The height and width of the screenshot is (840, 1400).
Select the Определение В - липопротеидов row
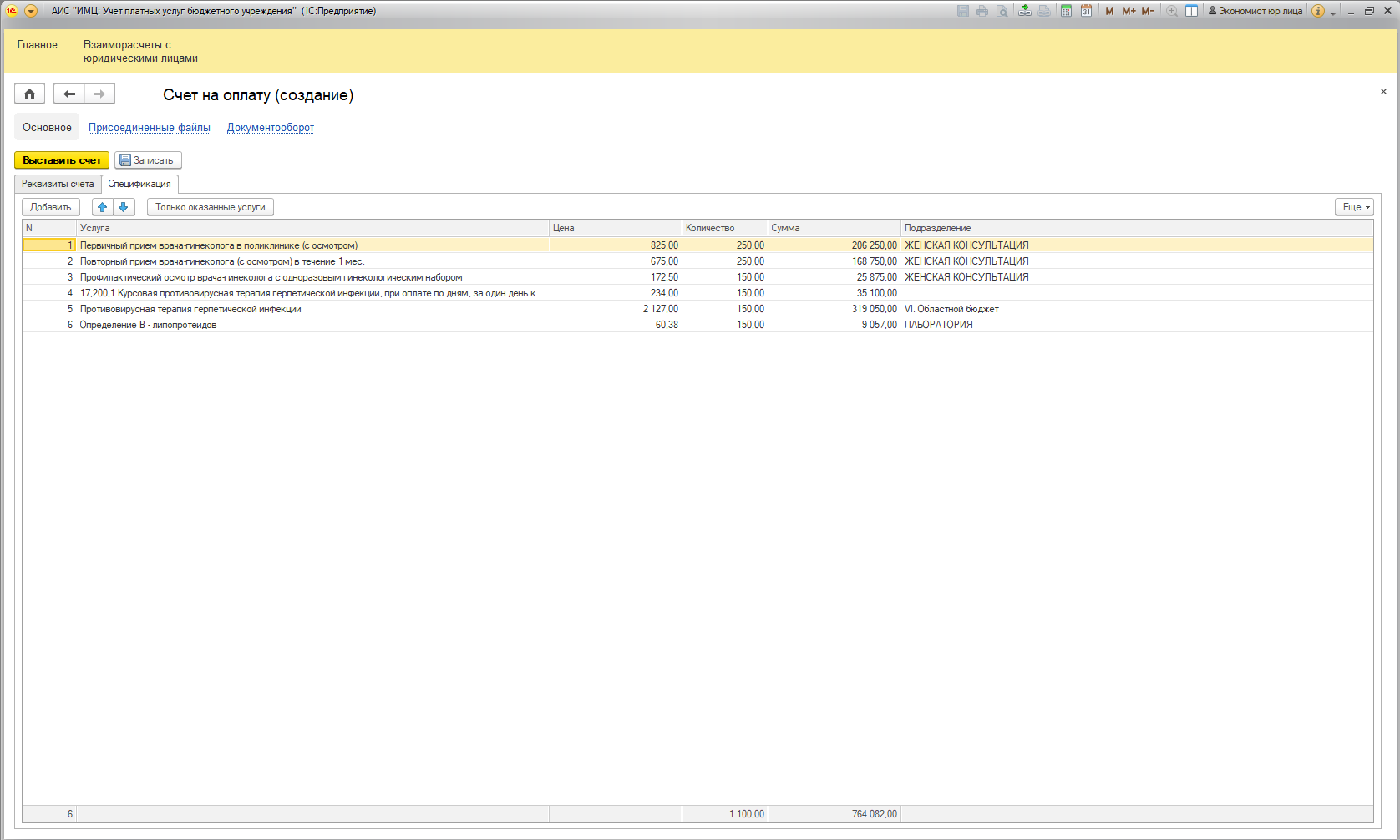pos(148,325)
